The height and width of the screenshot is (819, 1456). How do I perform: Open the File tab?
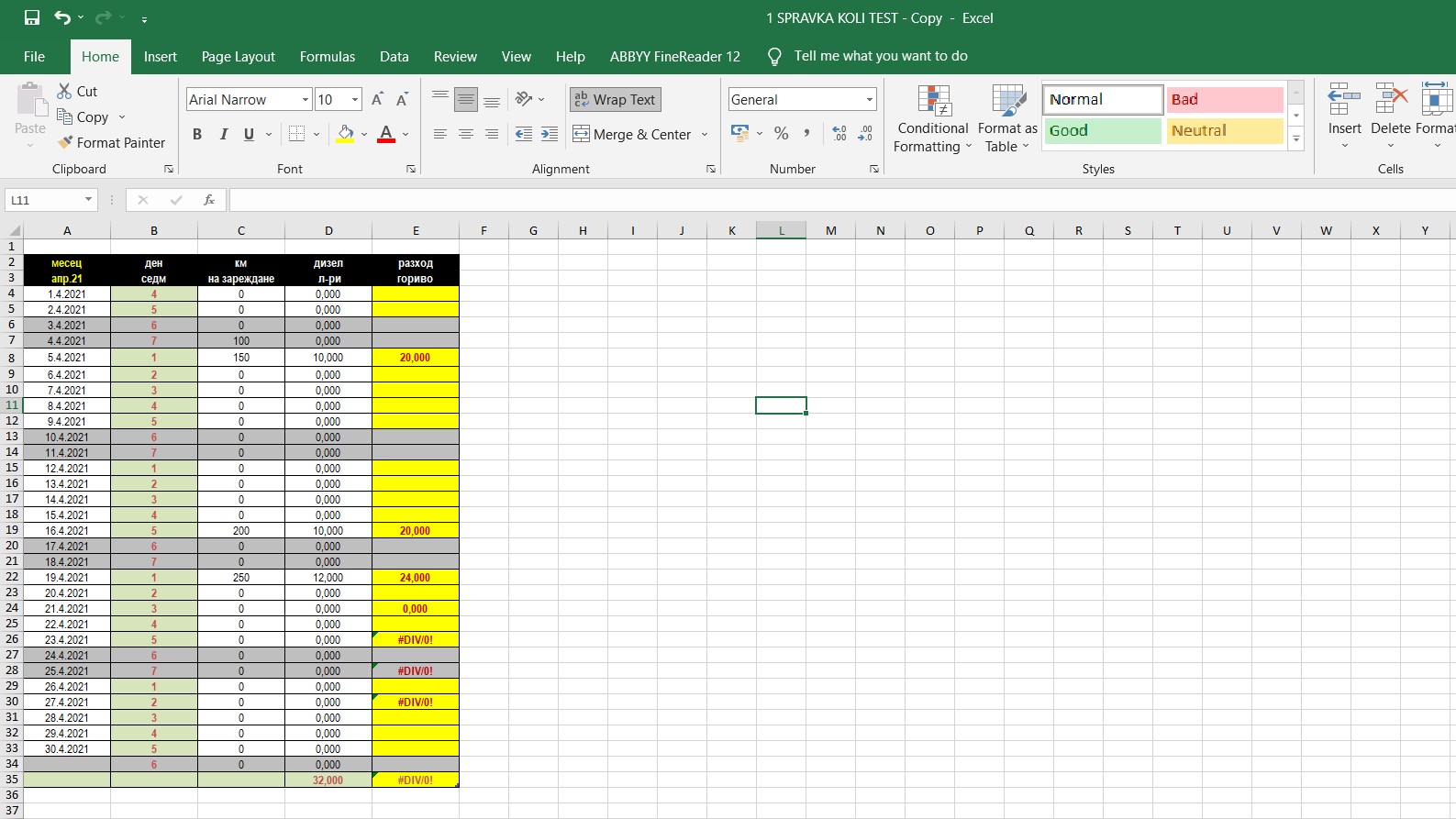pyautogui.click(x=34, y=56)
